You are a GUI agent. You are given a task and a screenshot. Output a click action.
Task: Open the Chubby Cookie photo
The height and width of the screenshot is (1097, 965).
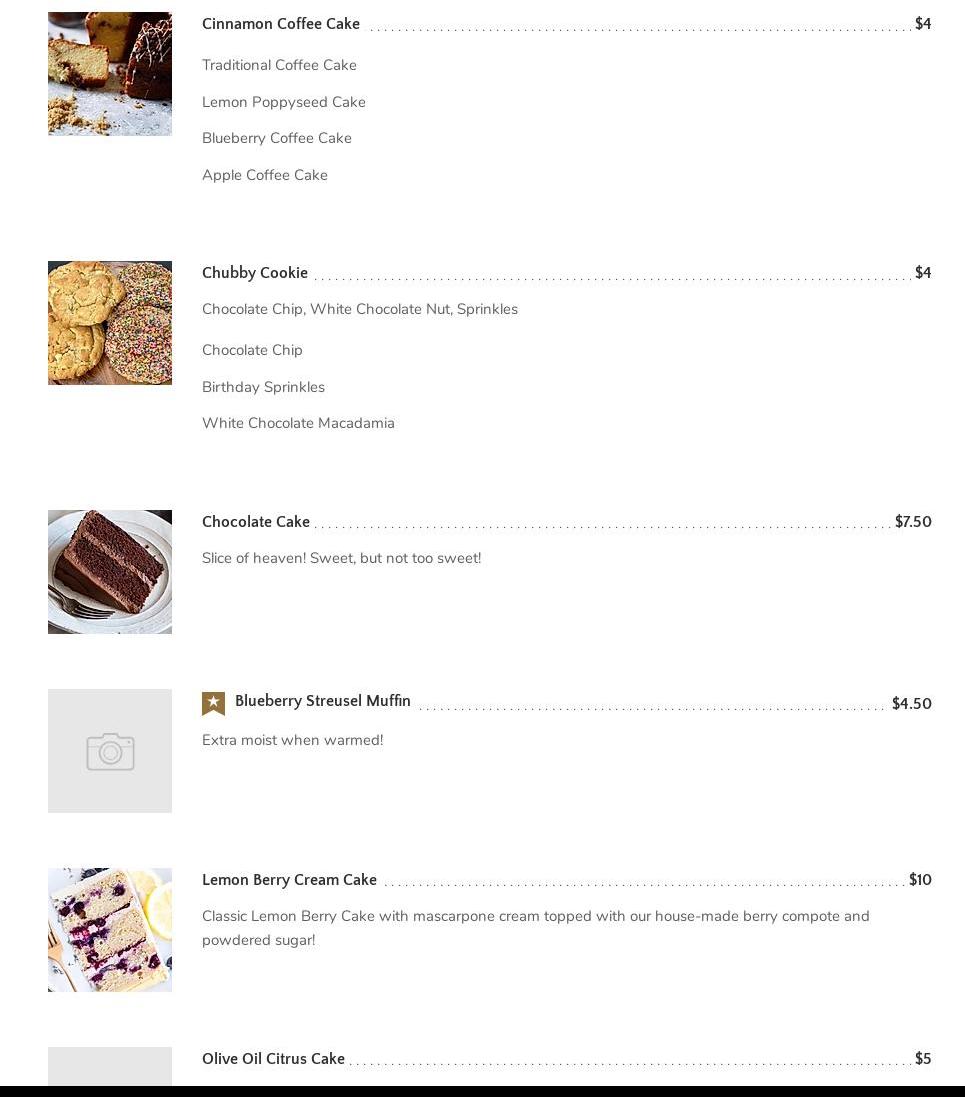[x=110, y=323]
